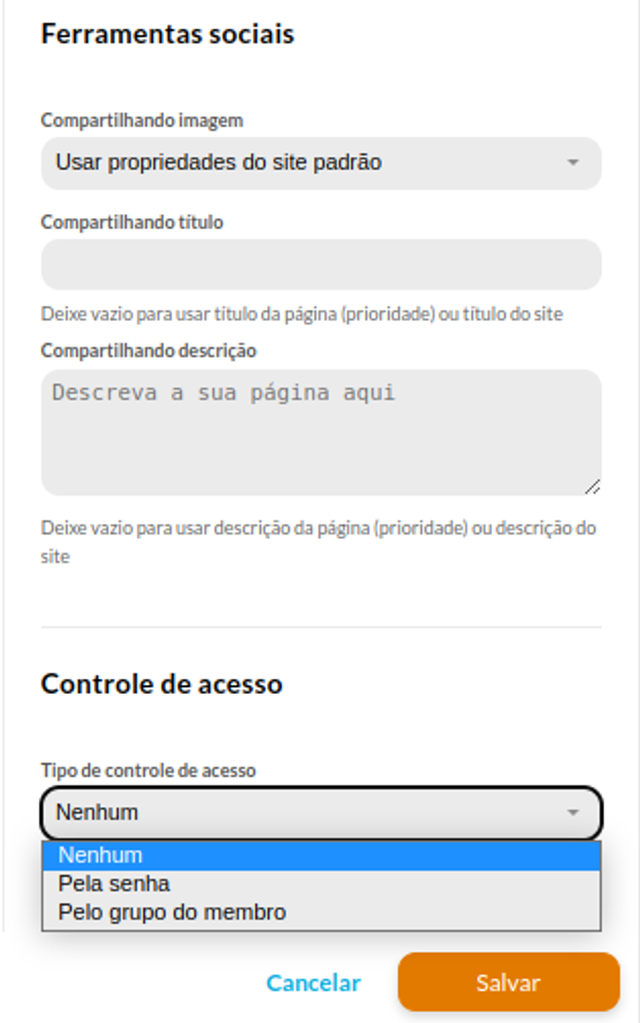Click the Cancelar link
Image resolution: width=640 pixels, height=1023 pixels.
coord(313,983)
